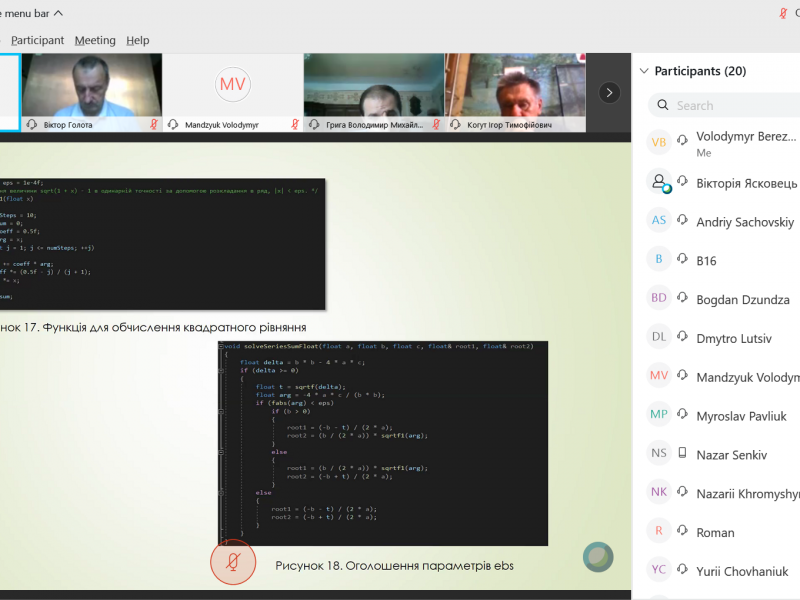Click the host avatar of Вікторія Ясковець
Image resolution: width=800 pixels, height=600 pixels.
pos(659,182)
